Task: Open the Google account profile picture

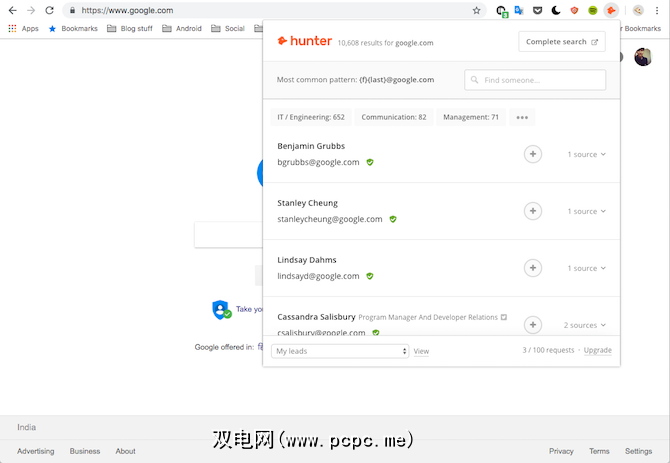Action: click(643, 57)
